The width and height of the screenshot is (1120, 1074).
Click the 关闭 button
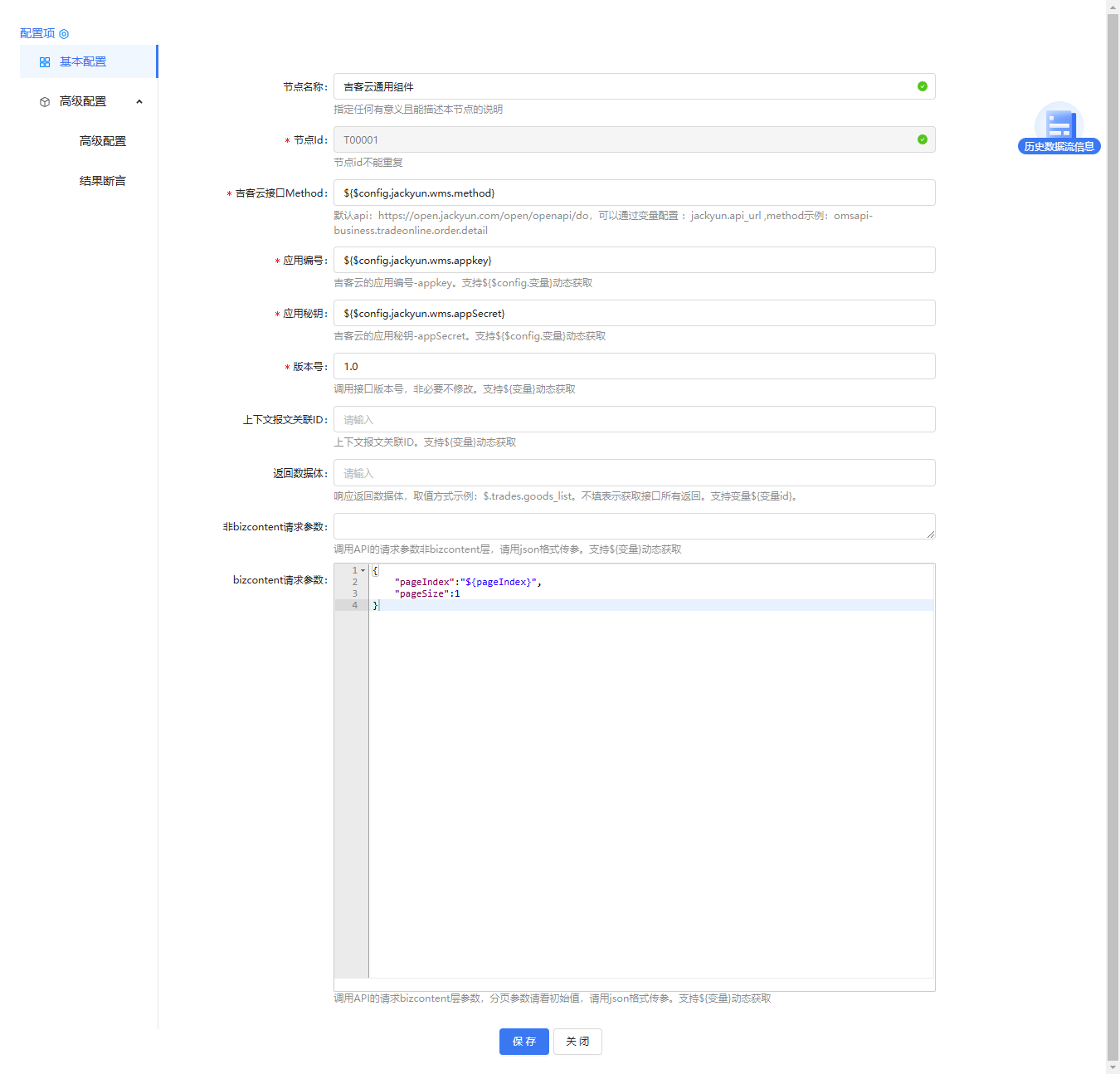577,1042
